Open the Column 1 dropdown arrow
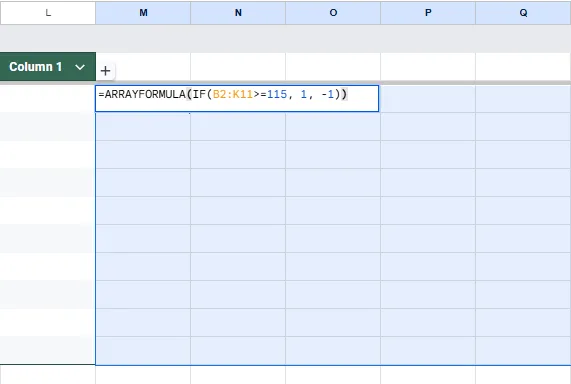The height and width of the screenshot is (384, 571). (80, 67)
